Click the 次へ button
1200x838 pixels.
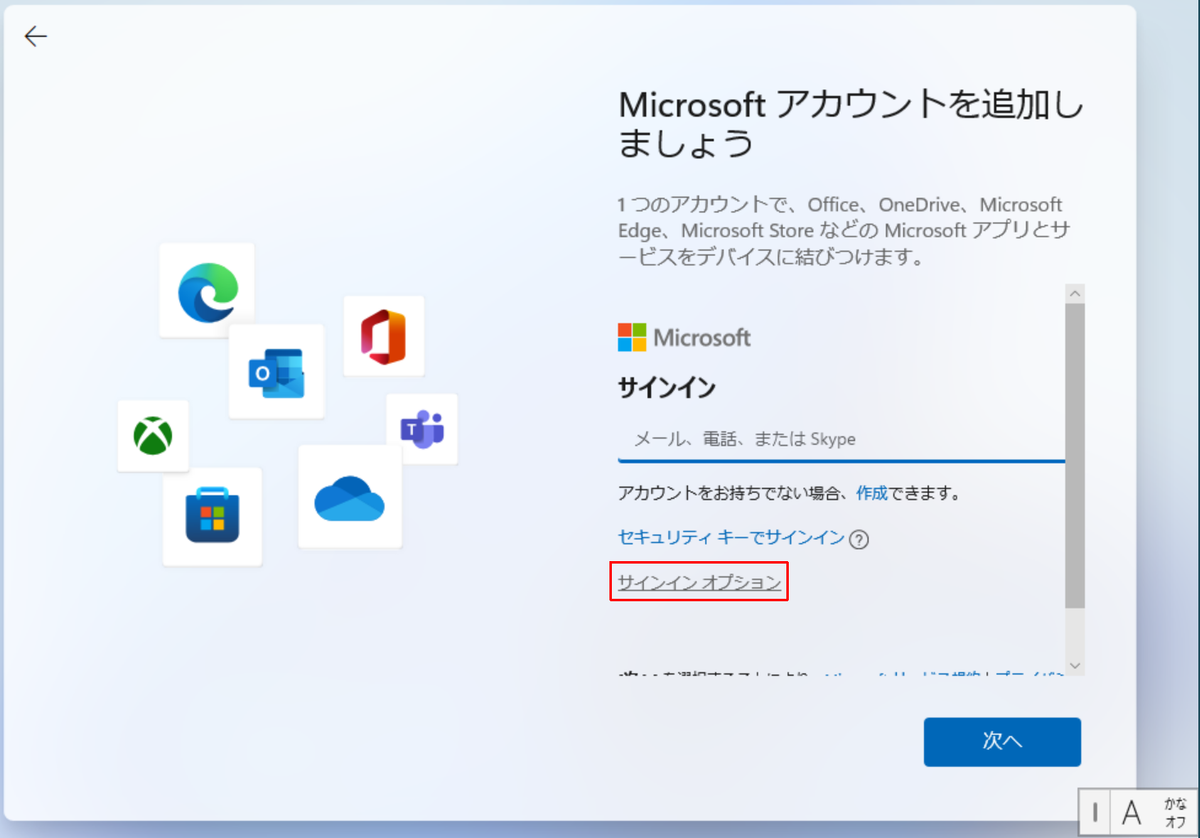pyautogui.click(x=1002, y=741)
